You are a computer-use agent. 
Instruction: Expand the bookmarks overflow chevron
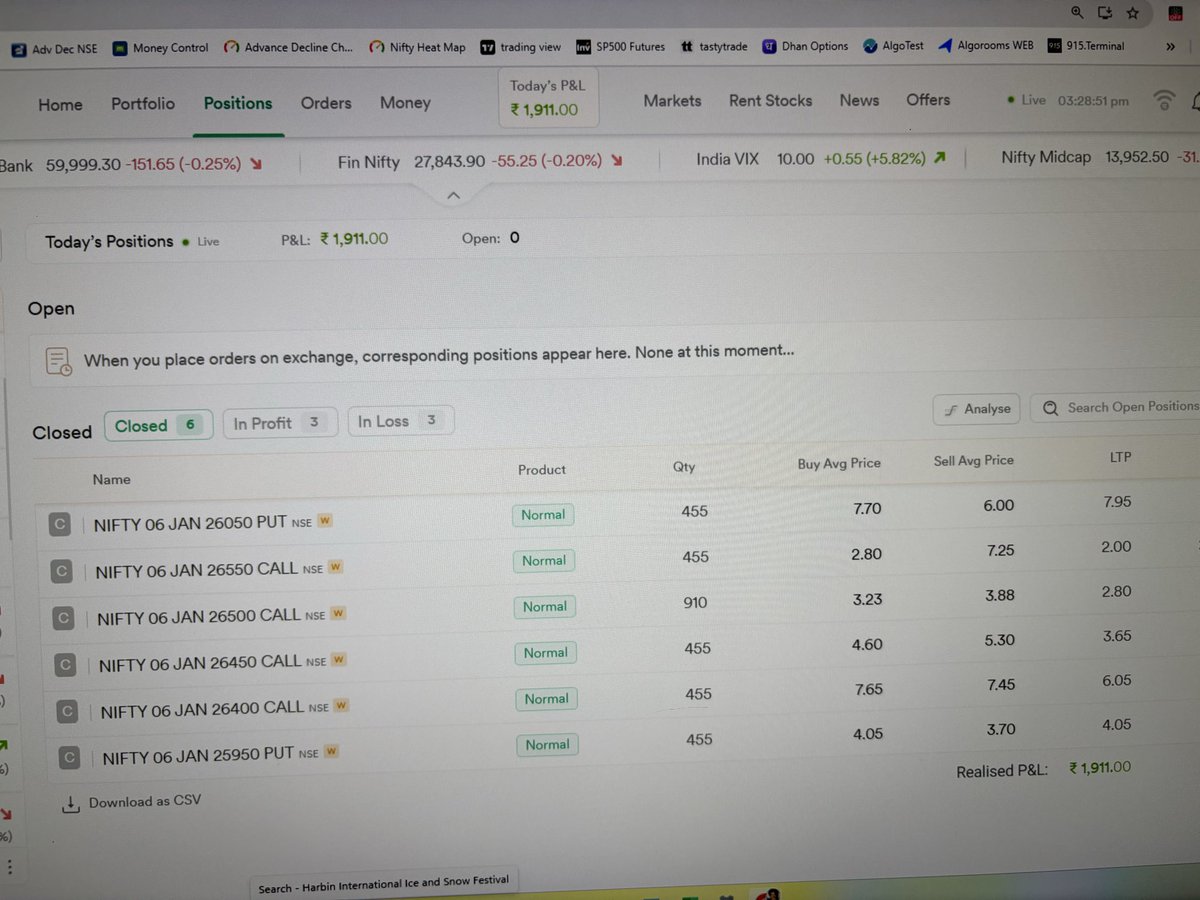click(x=1171, y=46)
